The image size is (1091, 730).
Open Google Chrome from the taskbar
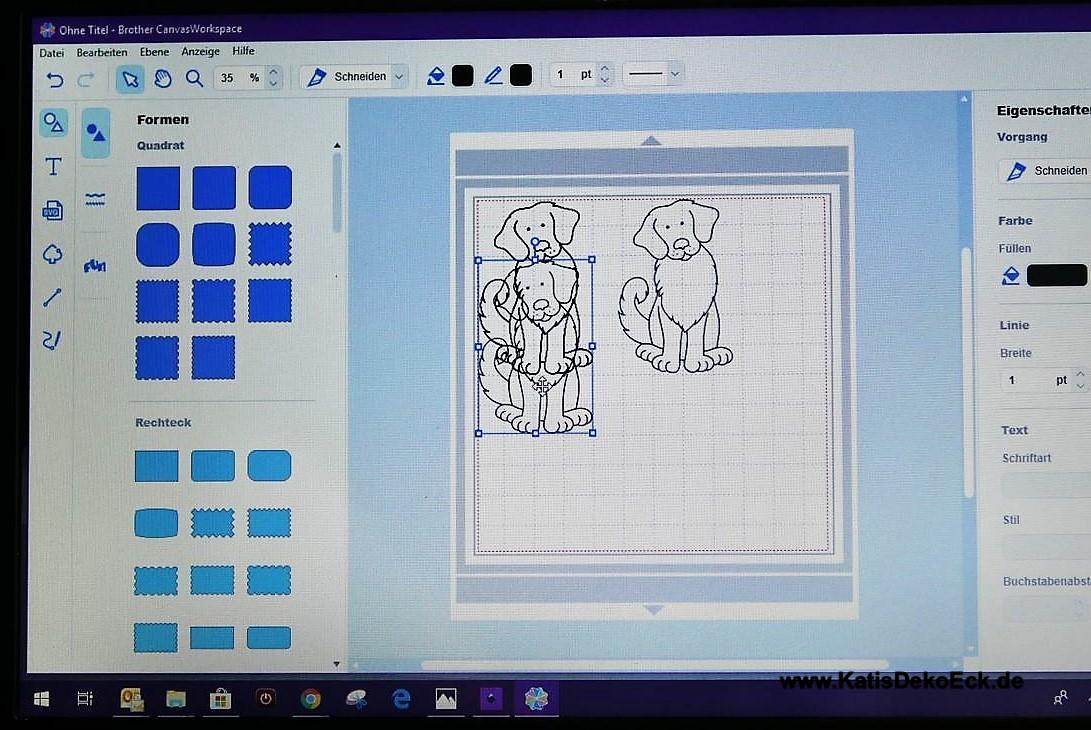click(x=311, y=699)
